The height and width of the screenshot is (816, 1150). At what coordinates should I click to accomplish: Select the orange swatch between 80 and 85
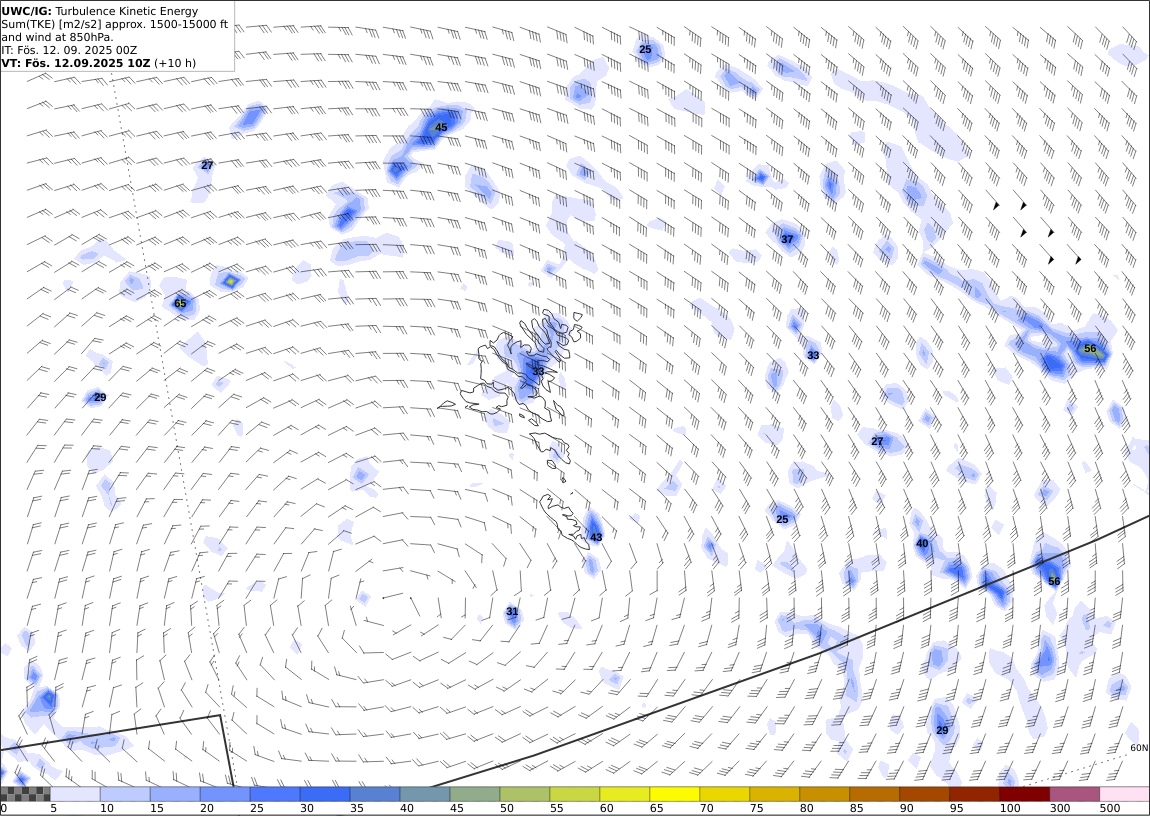tap(824, 794)
